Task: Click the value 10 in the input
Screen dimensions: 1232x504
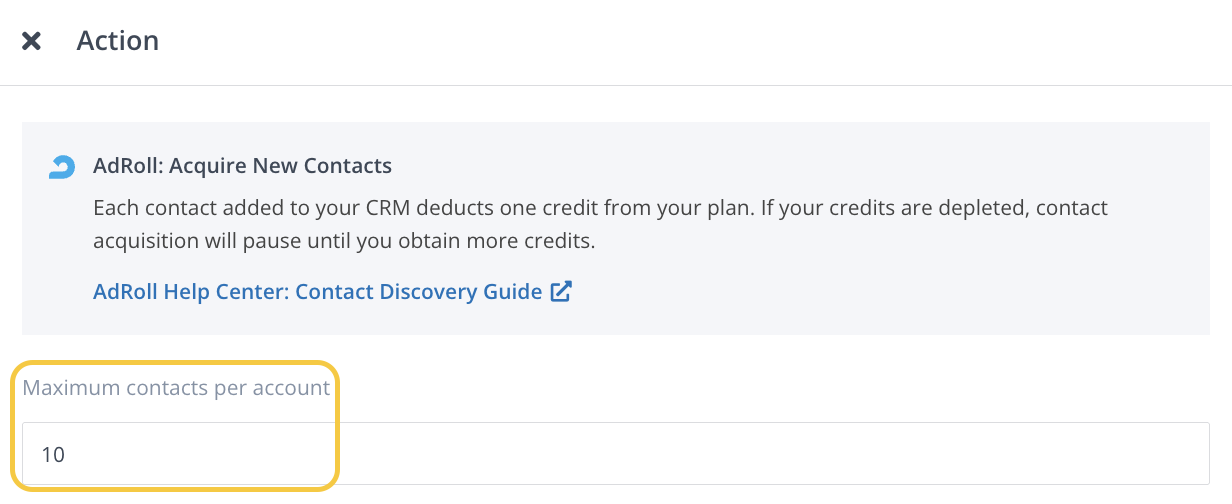Action: click(53, 454)
